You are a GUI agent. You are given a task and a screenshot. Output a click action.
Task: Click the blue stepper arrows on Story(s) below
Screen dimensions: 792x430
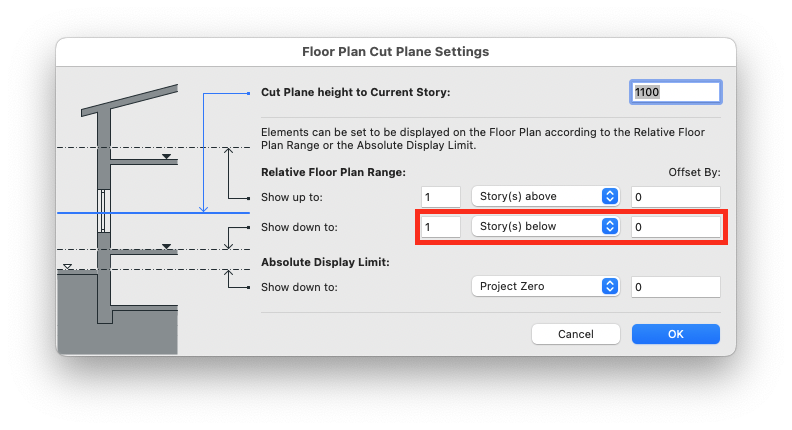coord(610,226)
